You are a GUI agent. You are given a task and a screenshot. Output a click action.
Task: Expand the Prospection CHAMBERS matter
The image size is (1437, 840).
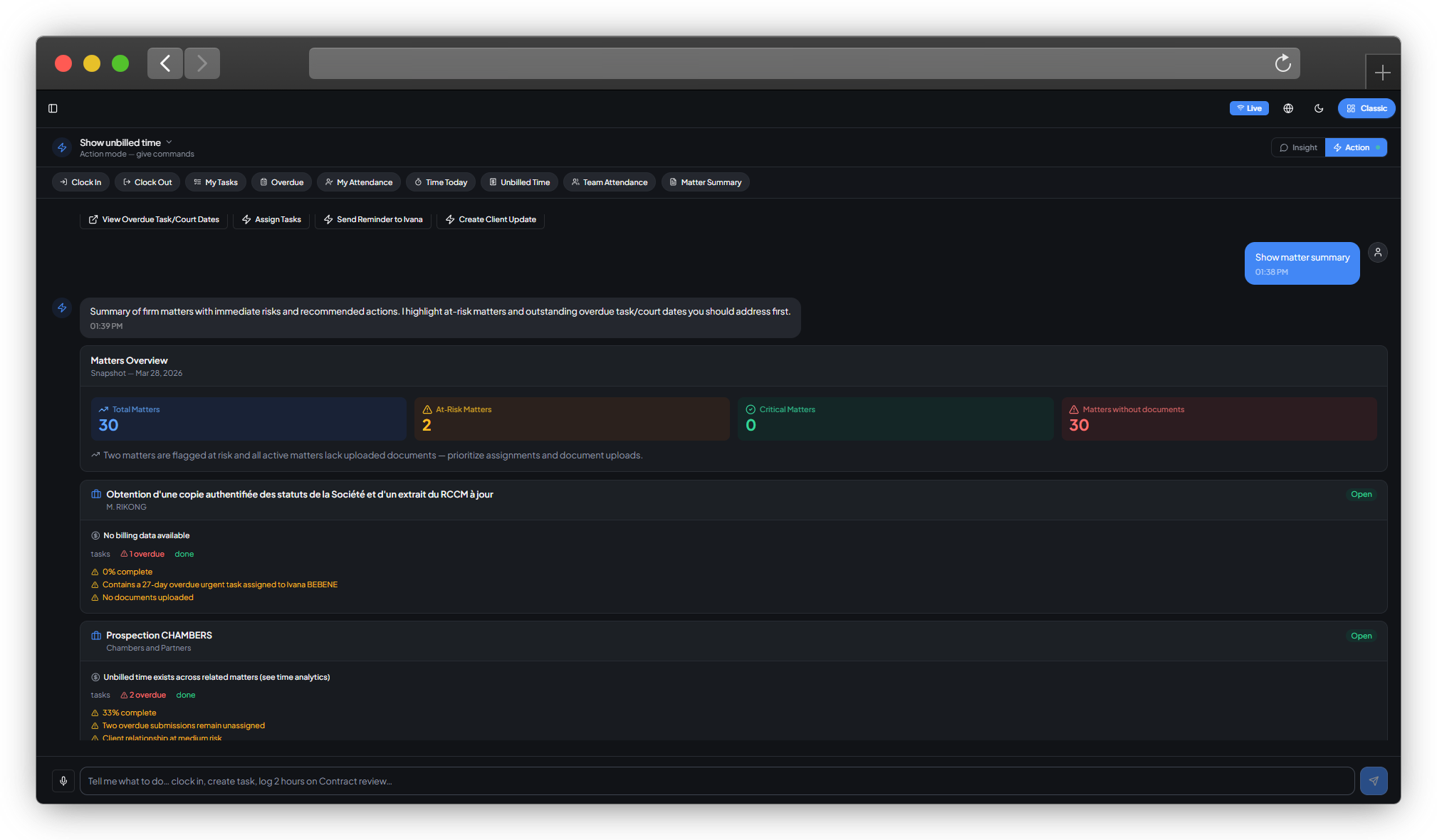click(x=159, y=635)
